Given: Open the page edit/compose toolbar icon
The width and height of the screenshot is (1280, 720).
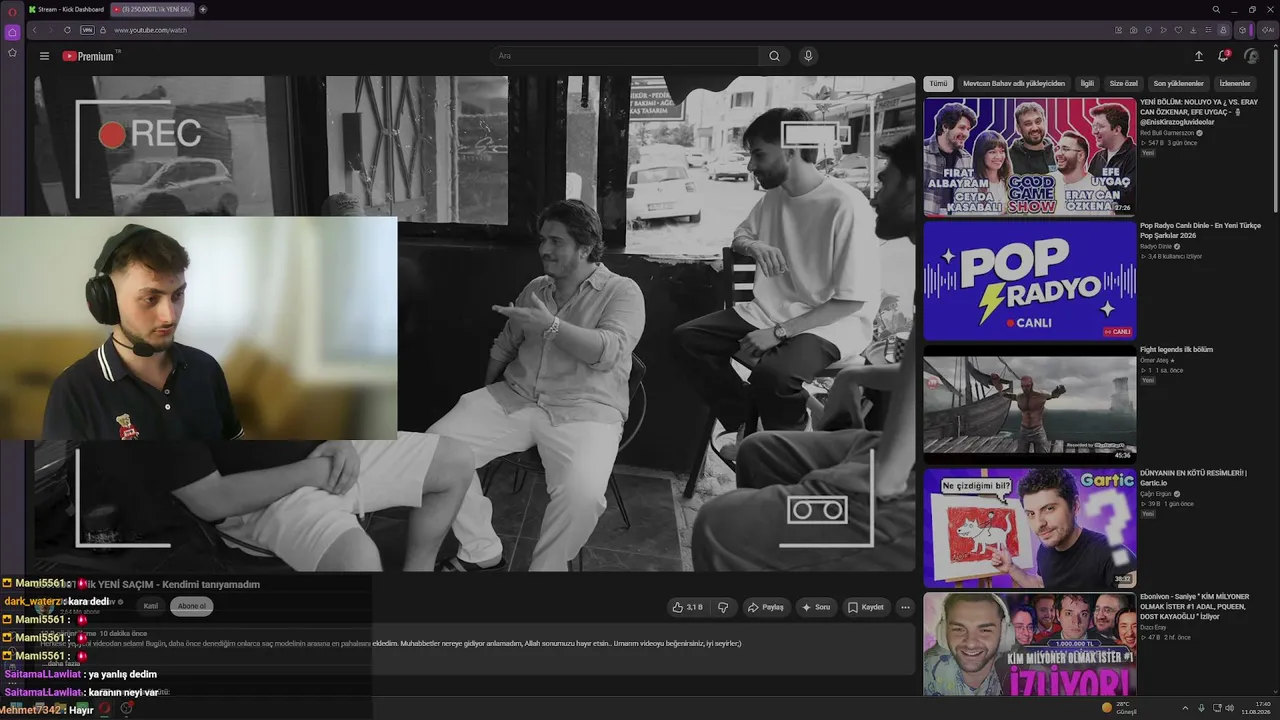Looking at the screenshot, I should coord(1118,30).
